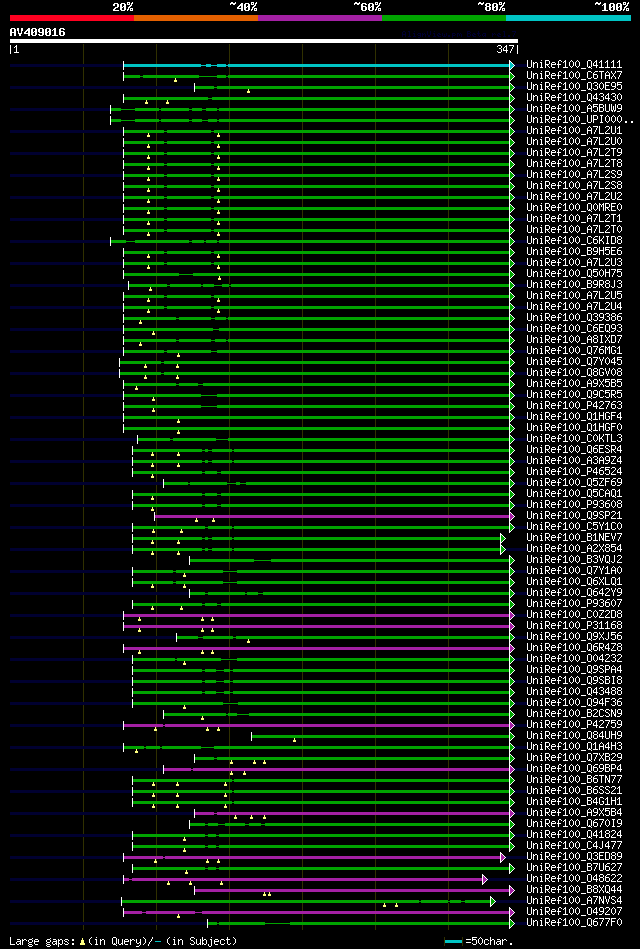Image resolution: width=640 pixels, height=949 pixels.
Task: Click the UniRef100_C6KID8 label
Action: click(574, 241)
